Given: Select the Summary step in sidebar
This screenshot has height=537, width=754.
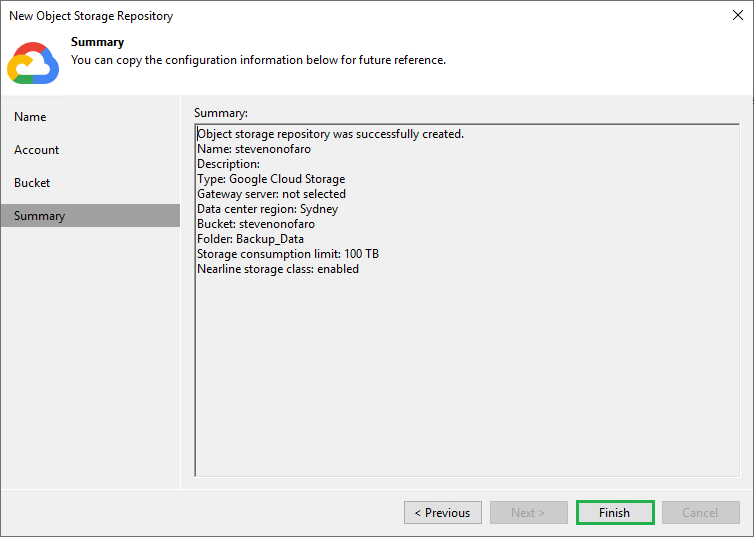Looking at the screenshot, I should (40, 216).
